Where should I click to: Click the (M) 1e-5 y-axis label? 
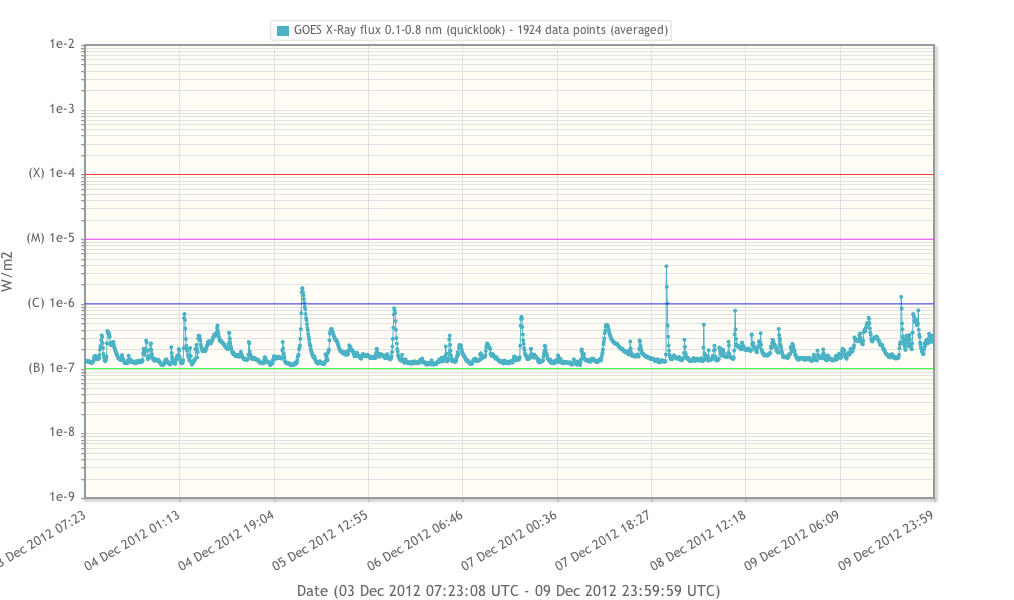pos(52,238)
